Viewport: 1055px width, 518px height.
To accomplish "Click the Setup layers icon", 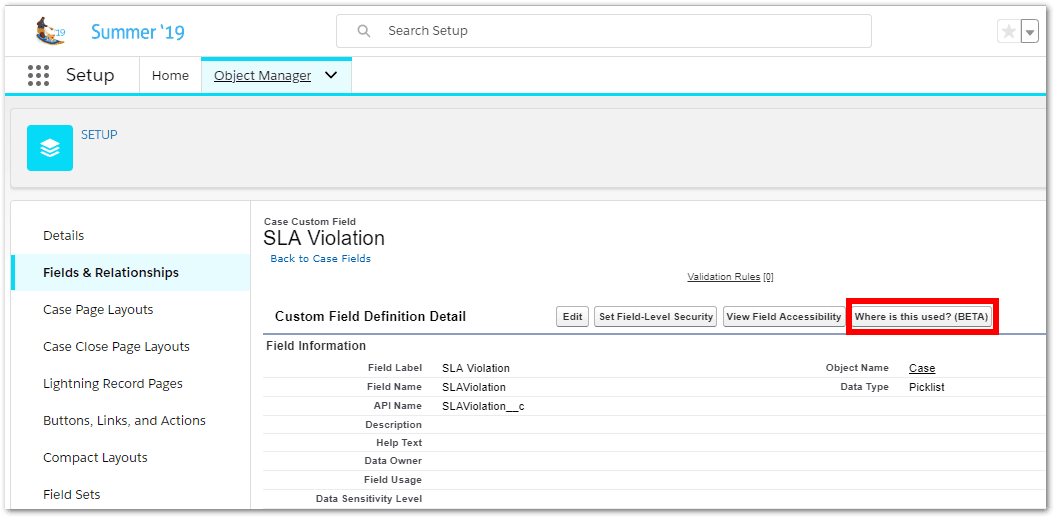I will pyautogui.click(x=50, y=148).
